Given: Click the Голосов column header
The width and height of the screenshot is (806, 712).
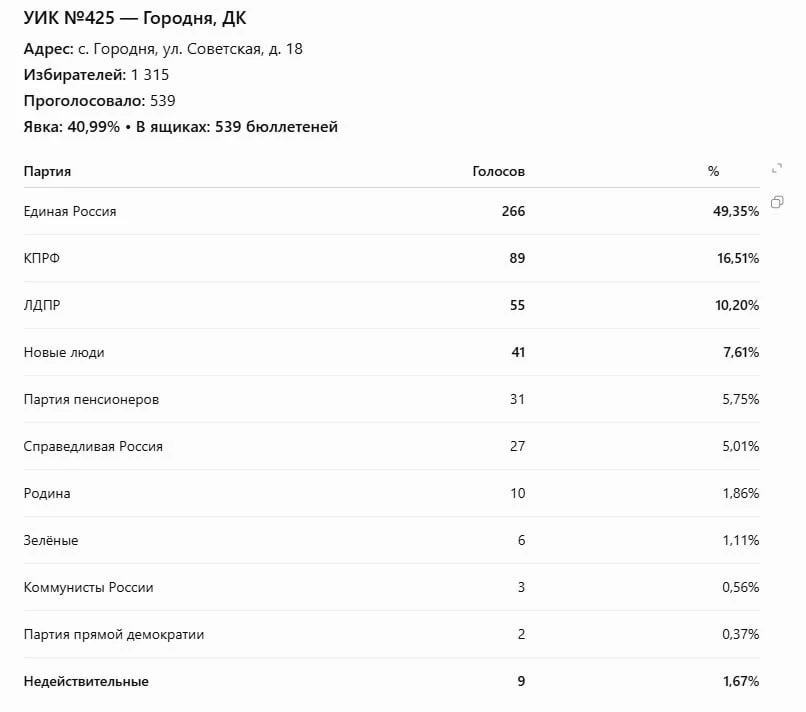Looking at the screenshot, I should (x=499, y=171).
